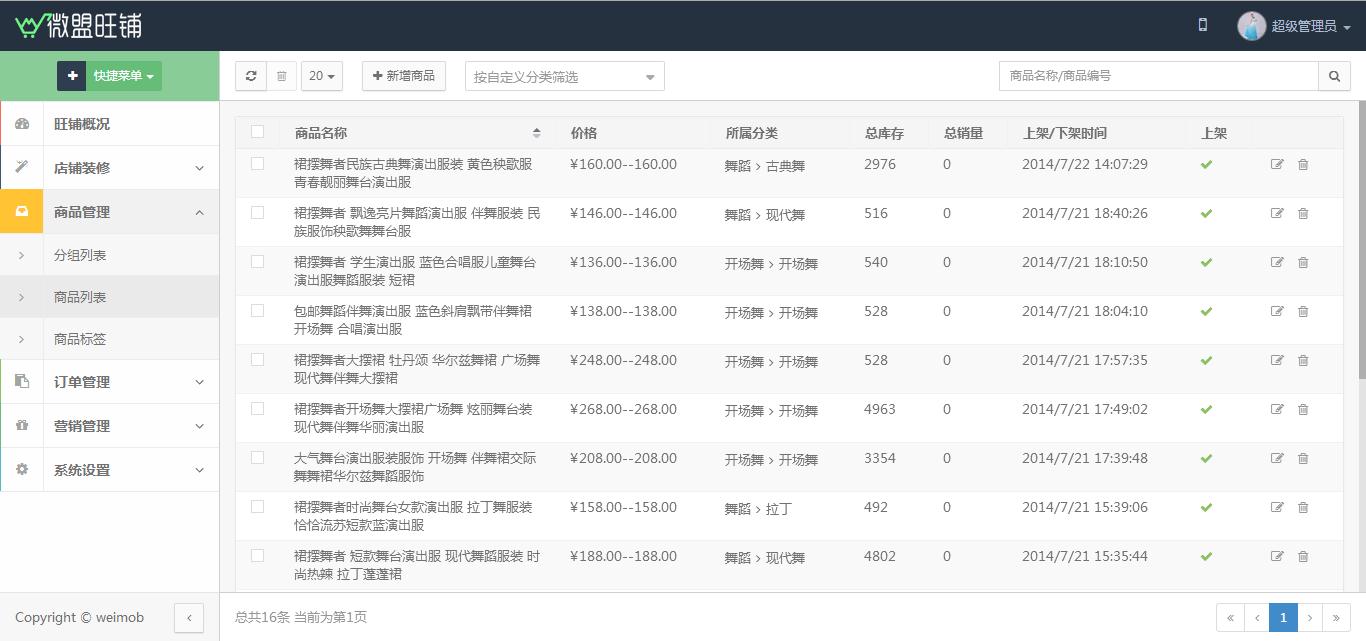Check the box for the ¥136.00 product
This screenshot has width=1366, height=641.
pos(258,262)
